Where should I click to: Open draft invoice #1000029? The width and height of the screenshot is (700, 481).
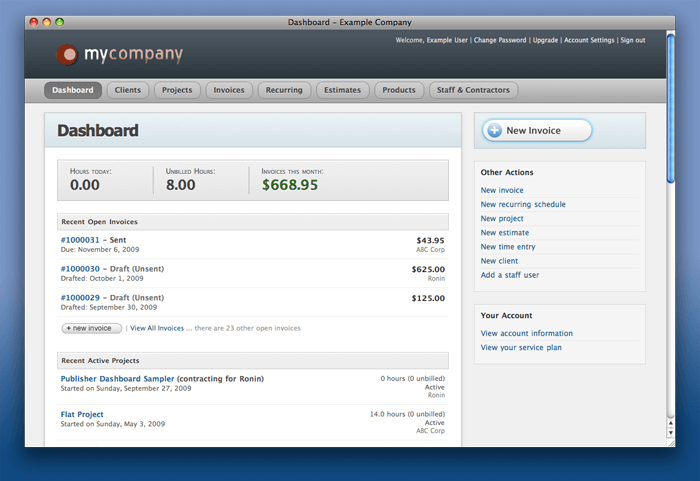click(80, 297)
